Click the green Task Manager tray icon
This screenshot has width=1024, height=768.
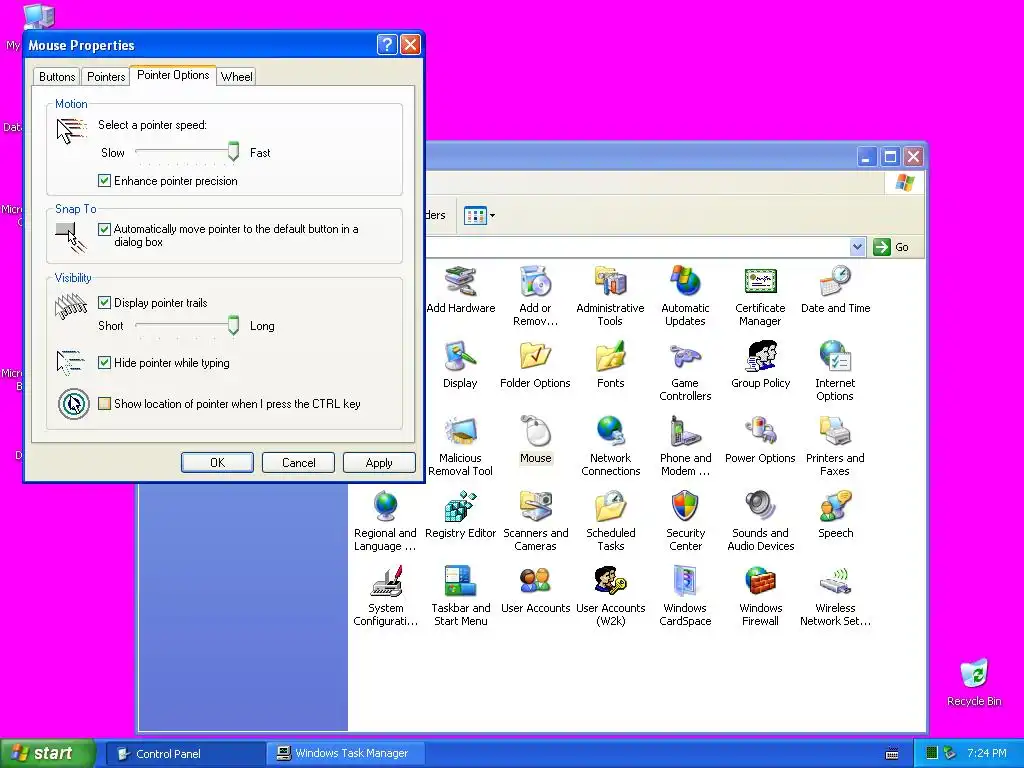933,754
